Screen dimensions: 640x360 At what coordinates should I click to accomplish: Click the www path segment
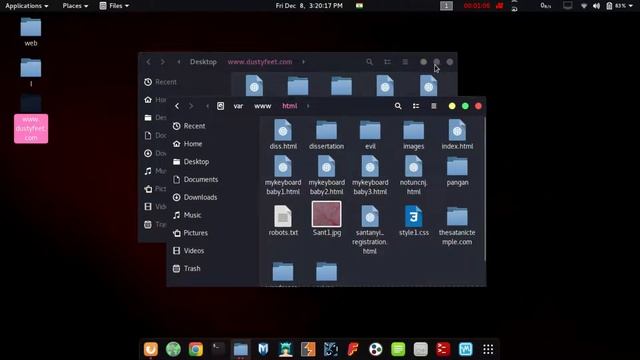point(262,106)
